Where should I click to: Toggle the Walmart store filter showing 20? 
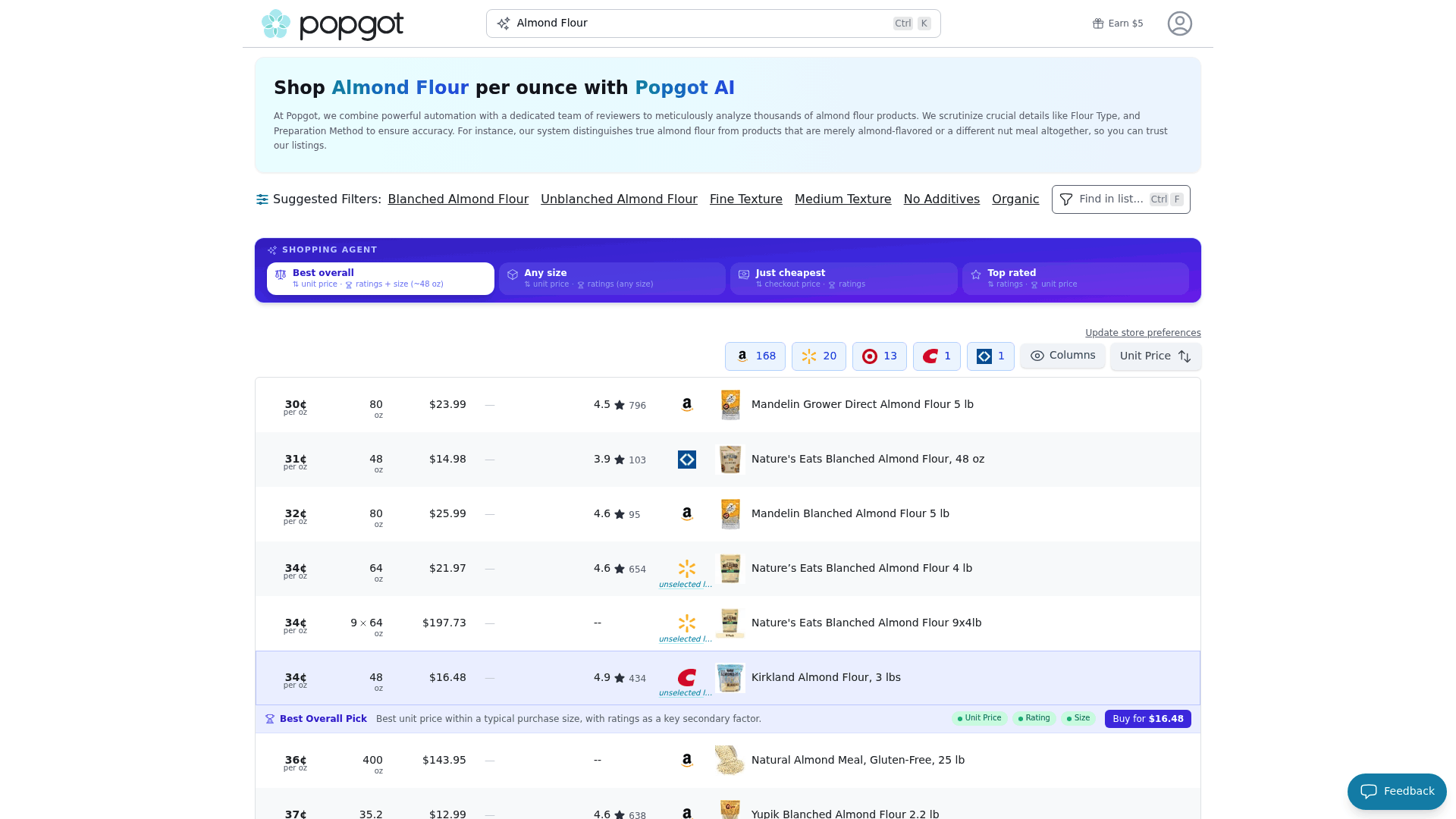tap(818, 356)
